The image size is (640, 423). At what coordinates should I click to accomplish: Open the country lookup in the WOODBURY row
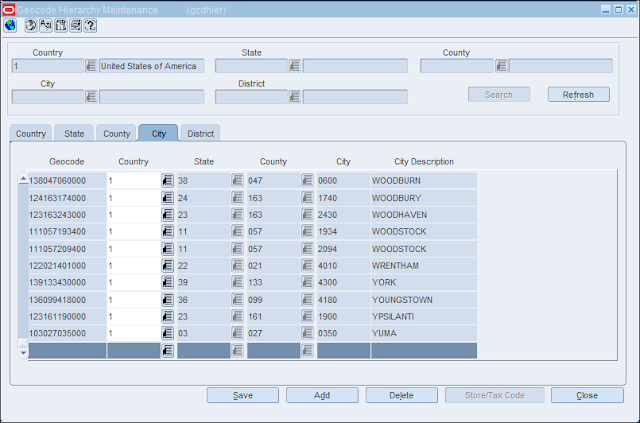pyautogui.click(x=167, y=198)
